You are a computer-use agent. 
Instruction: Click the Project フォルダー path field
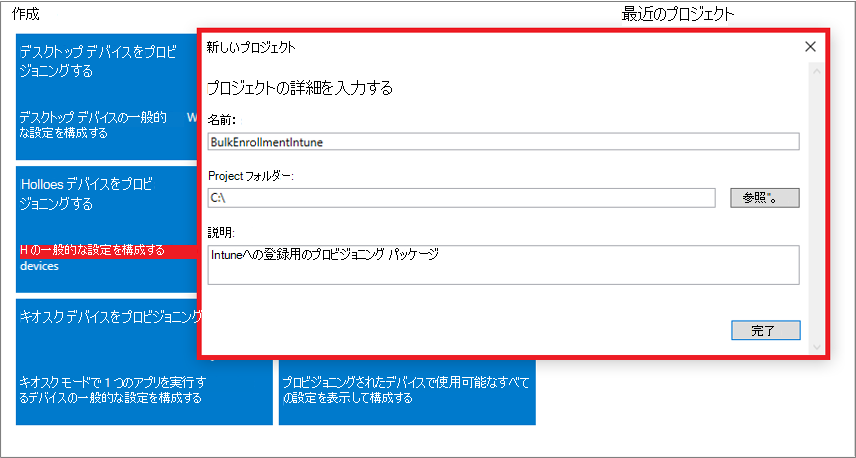[461, 198]
